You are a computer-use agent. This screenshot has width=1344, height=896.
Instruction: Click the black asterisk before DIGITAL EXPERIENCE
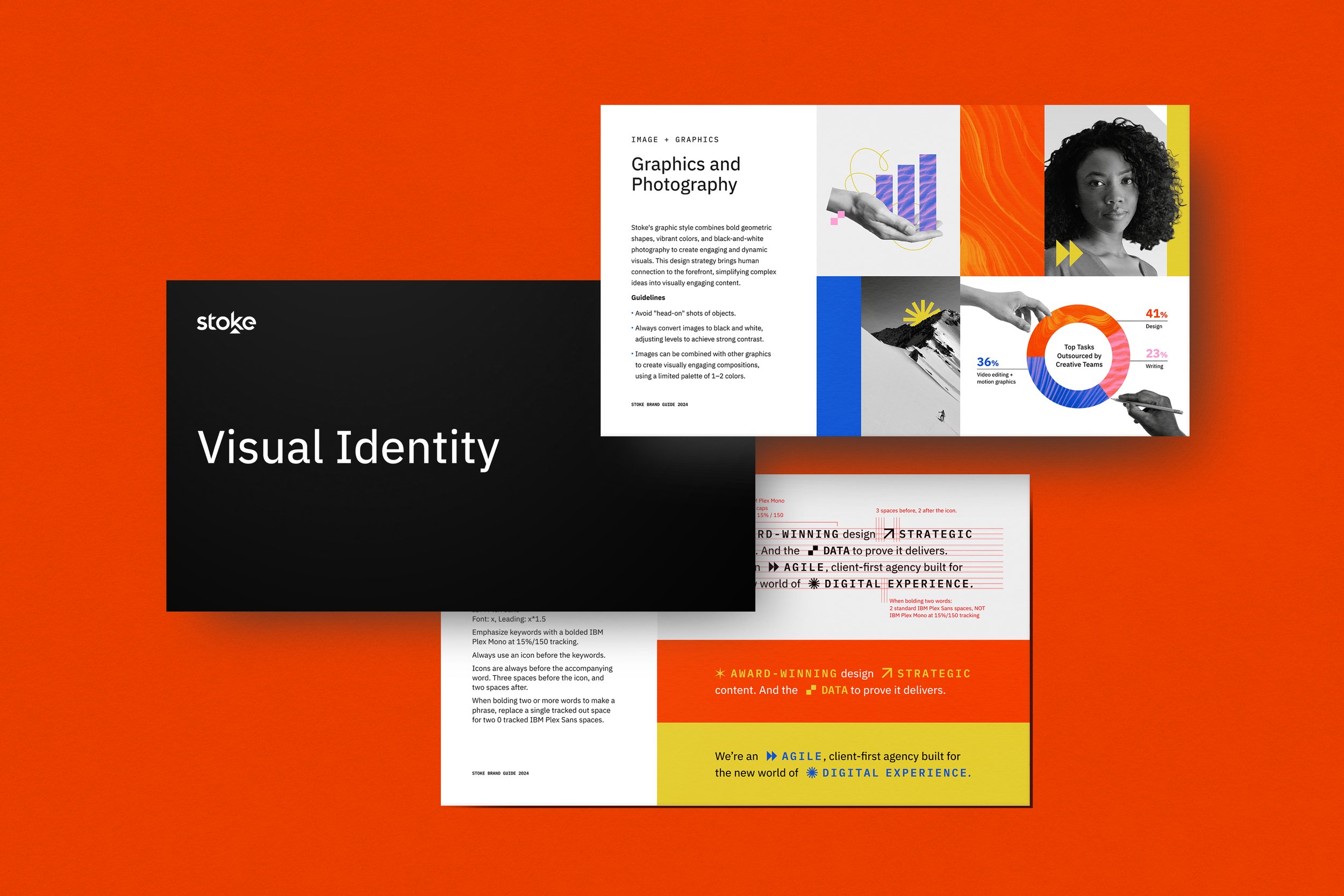(x=814, y=583)
